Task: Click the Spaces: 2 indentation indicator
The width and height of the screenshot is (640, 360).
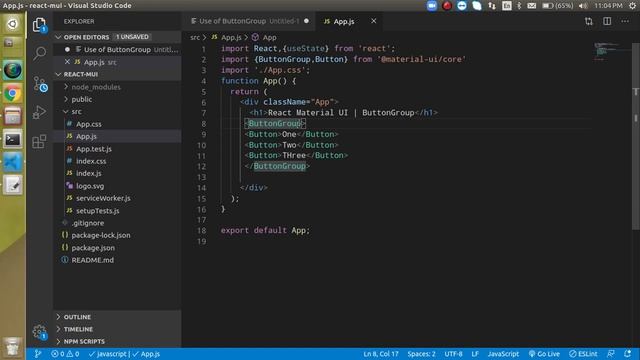Action: pyautogui.click(x=421, y=354)
